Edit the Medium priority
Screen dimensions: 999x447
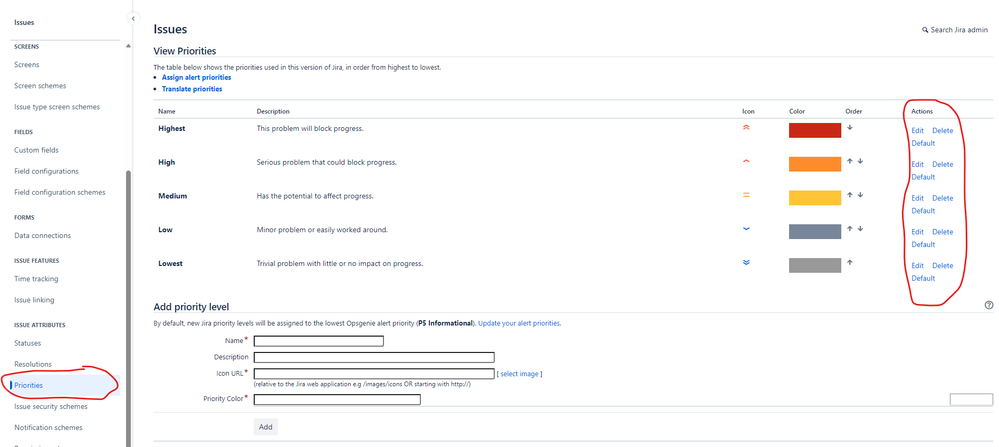coord(917,198)
